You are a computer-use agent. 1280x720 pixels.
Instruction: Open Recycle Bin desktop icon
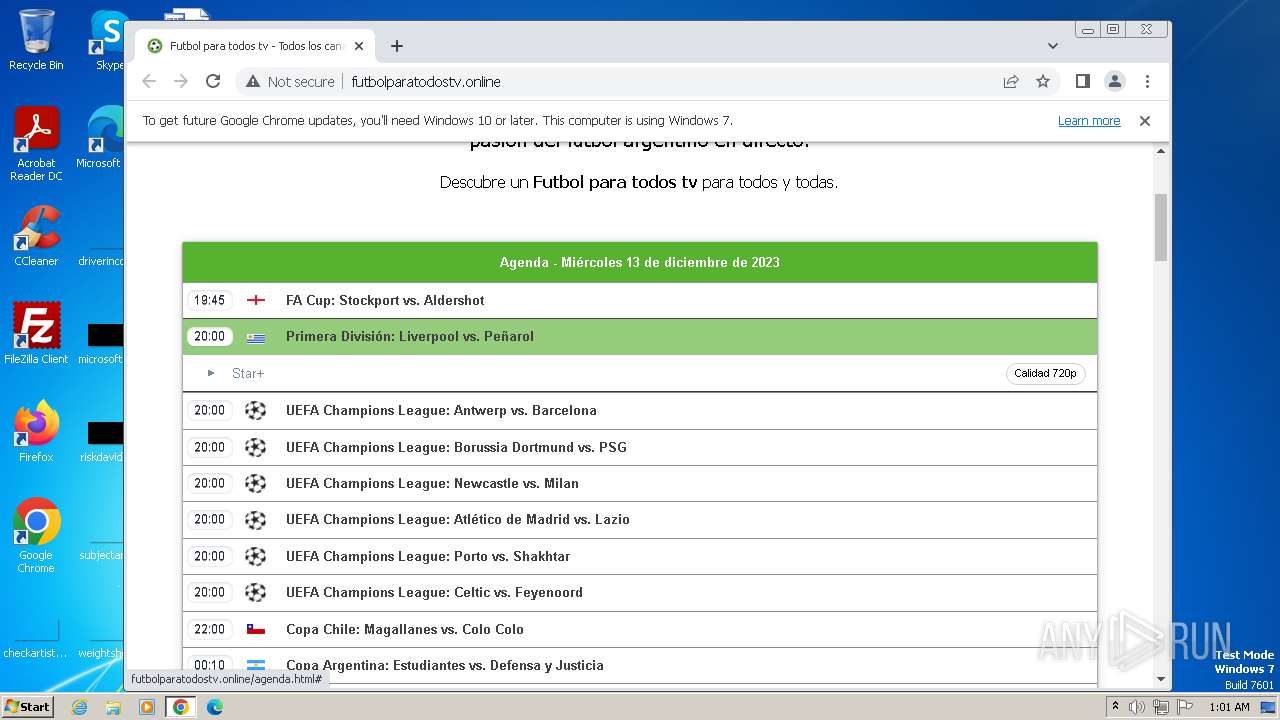tap(36, 40)
